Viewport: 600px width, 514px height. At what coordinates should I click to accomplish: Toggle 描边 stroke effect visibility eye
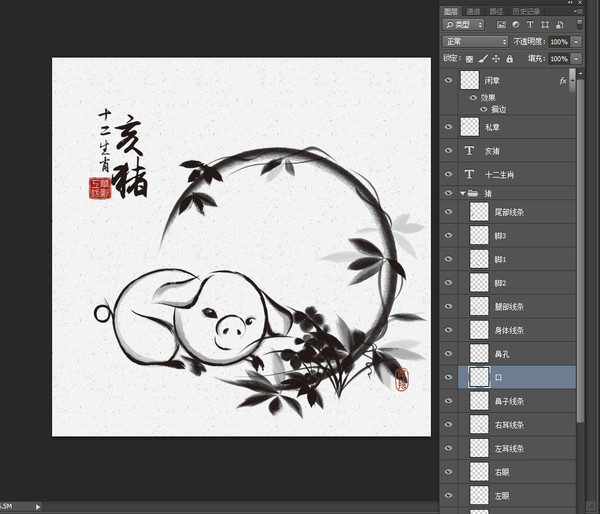pyautogui.click(x=484, y=109)
